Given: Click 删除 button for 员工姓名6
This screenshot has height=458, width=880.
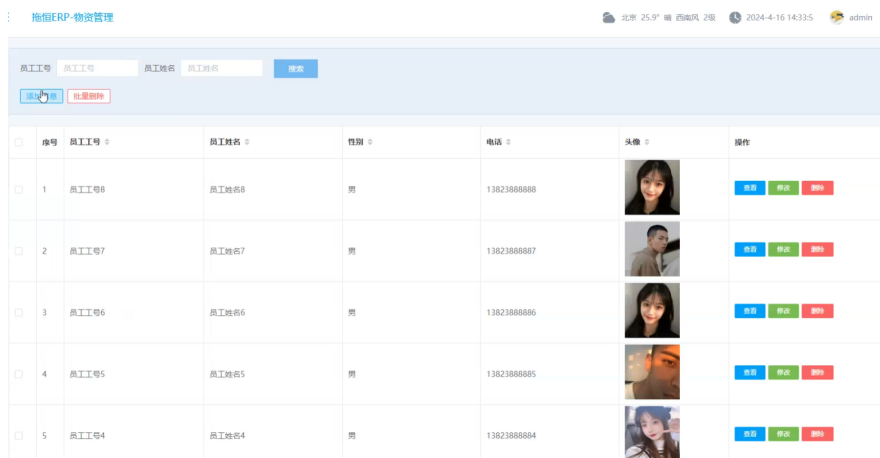Looking at the screenshot, I should tap(817, 312).
